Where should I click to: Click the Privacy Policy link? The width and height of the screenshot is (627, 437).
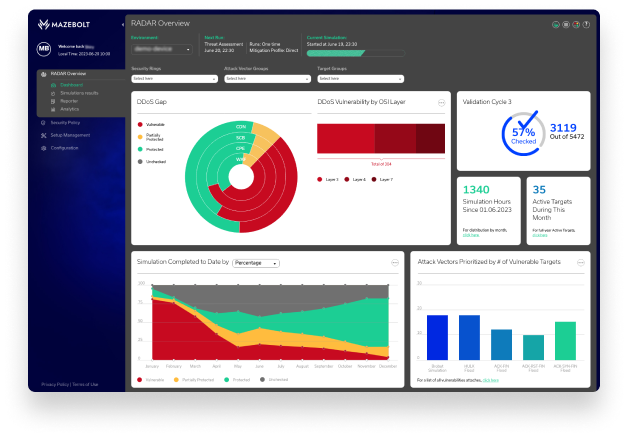pos(55,384)
